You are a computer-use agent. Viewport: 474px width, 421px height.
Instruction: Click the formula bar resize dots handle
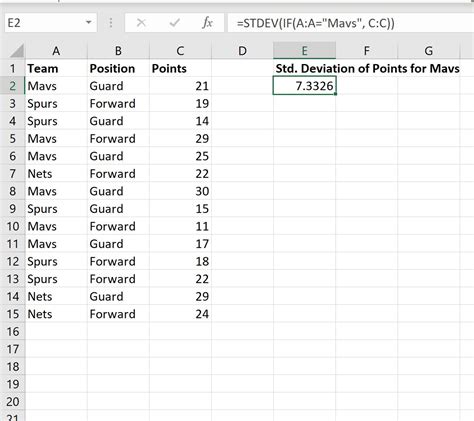111,23
